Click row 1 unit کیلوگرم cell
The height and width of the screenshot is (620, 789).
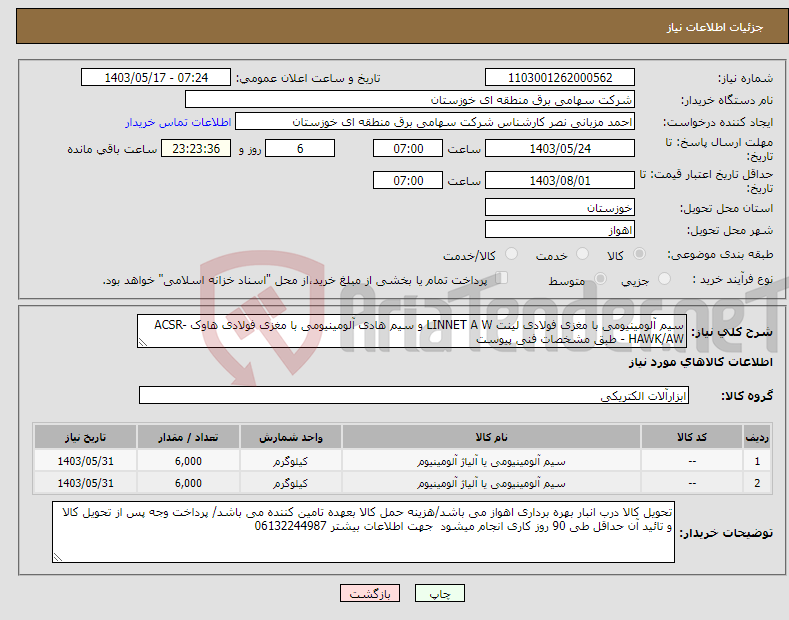[x=291, y=461]
